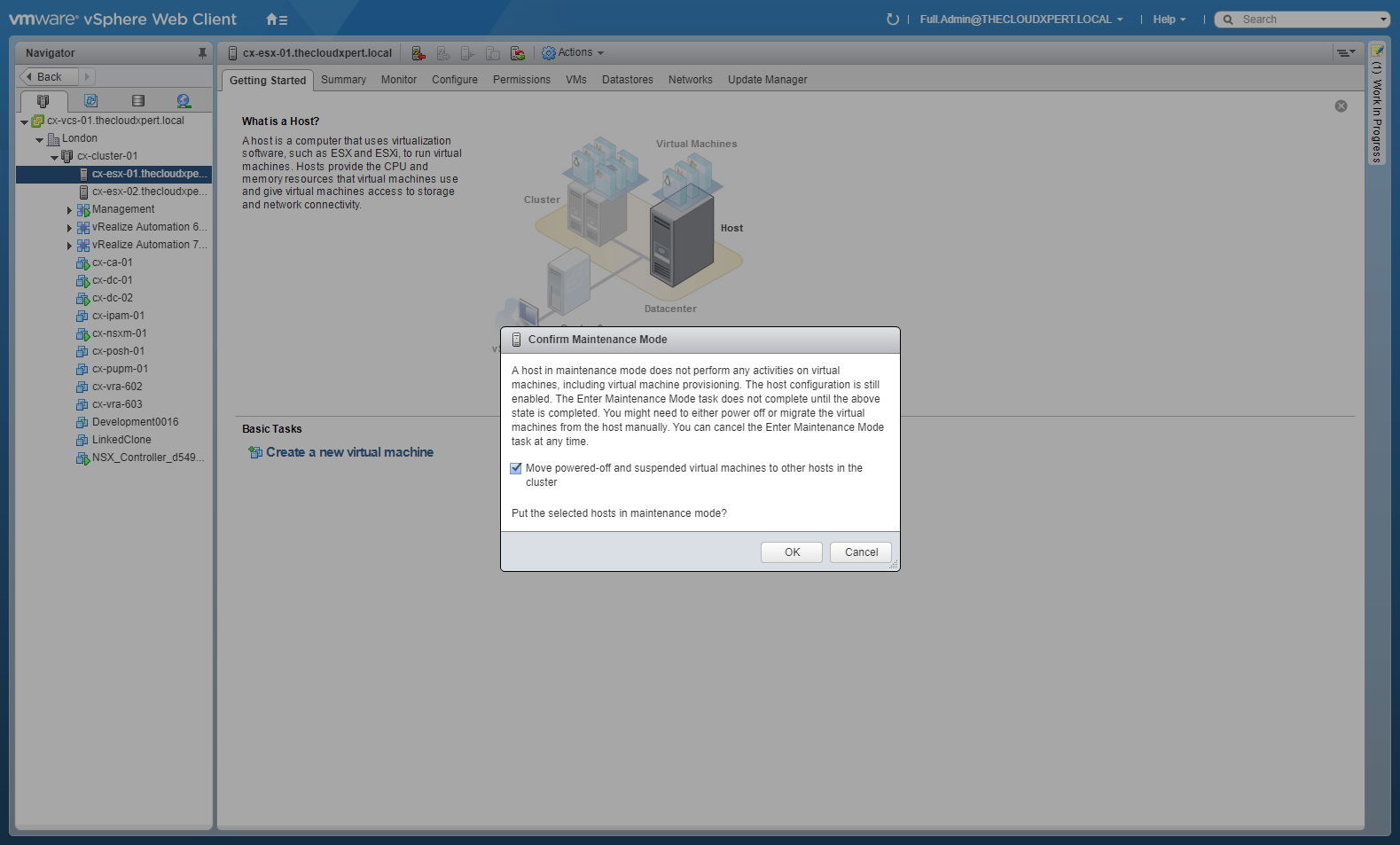Open the Help dropdown menu
Viewport: 1400px width, 845px height.
point(1169,20)
